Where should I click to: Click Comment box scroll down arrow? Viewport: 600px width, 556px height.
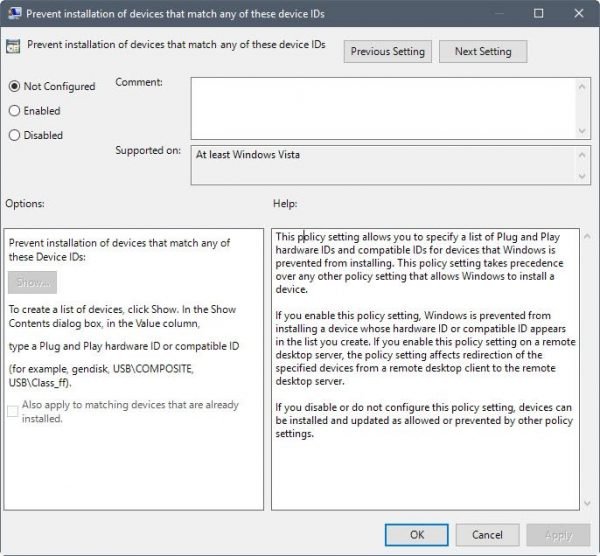pos(582,131)
